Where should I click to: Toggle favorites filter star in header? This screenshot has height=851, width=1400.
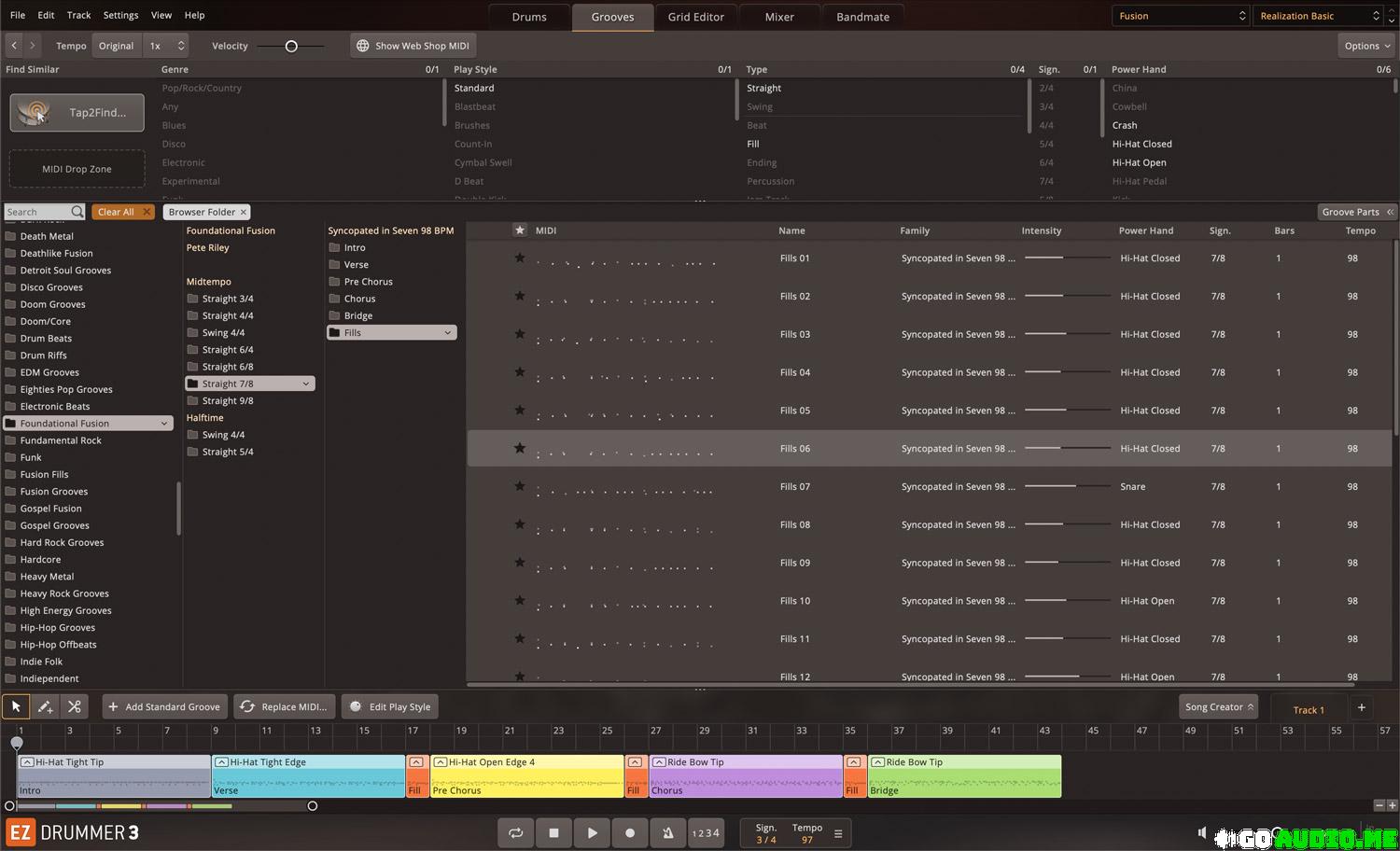click(520, 230)
